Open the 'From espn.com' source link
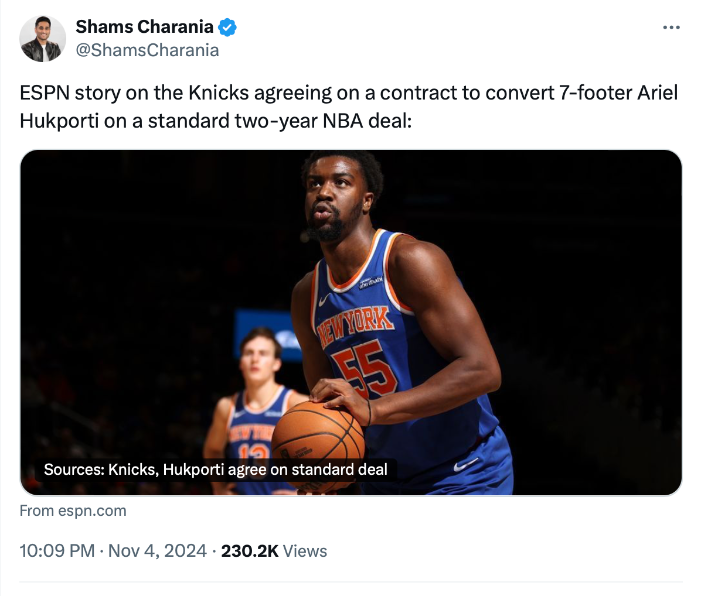 pyautogui.click(x=73, y=510)
